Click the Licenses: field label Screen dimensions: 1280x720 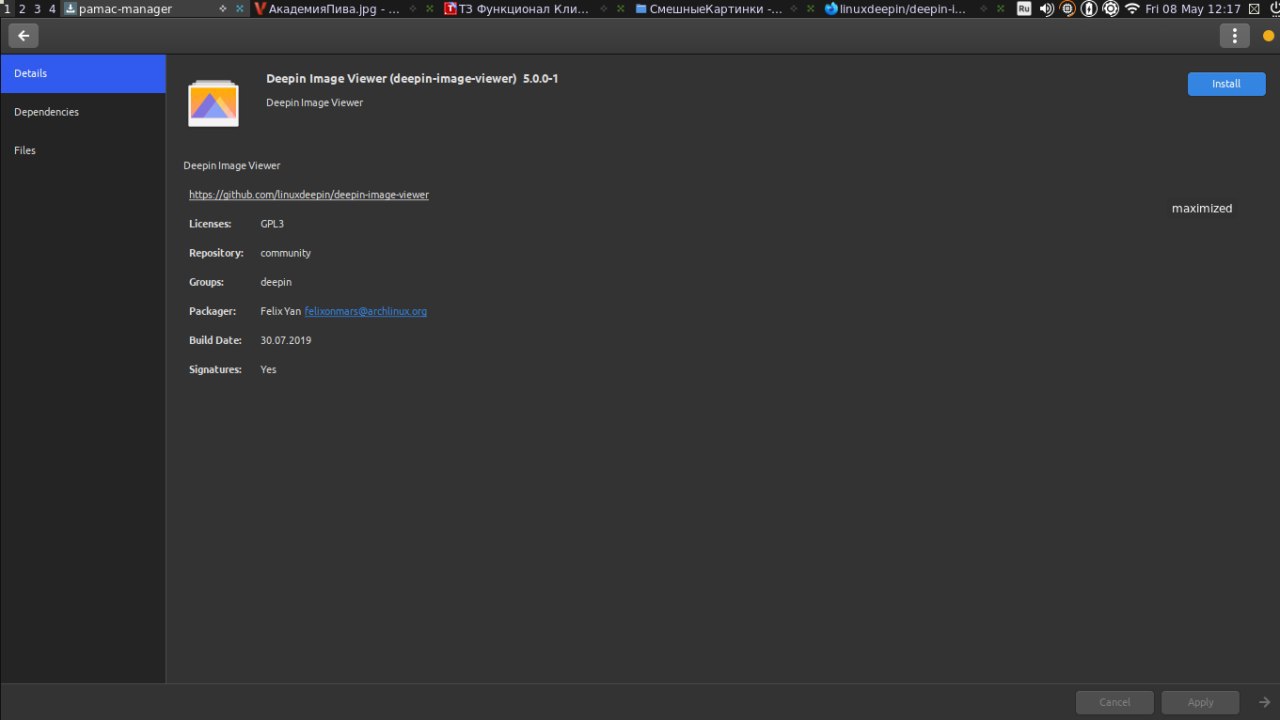[210, 224]
